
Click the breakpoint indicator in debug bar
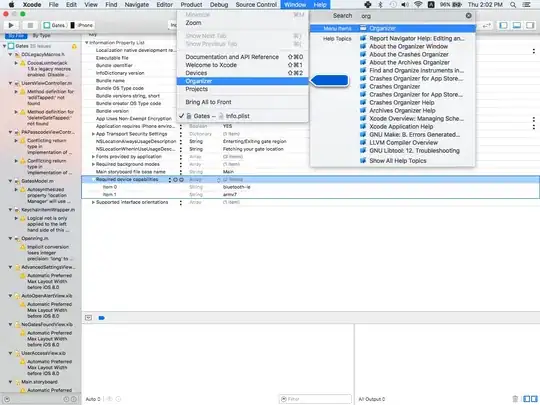click(x=101, y=318)
